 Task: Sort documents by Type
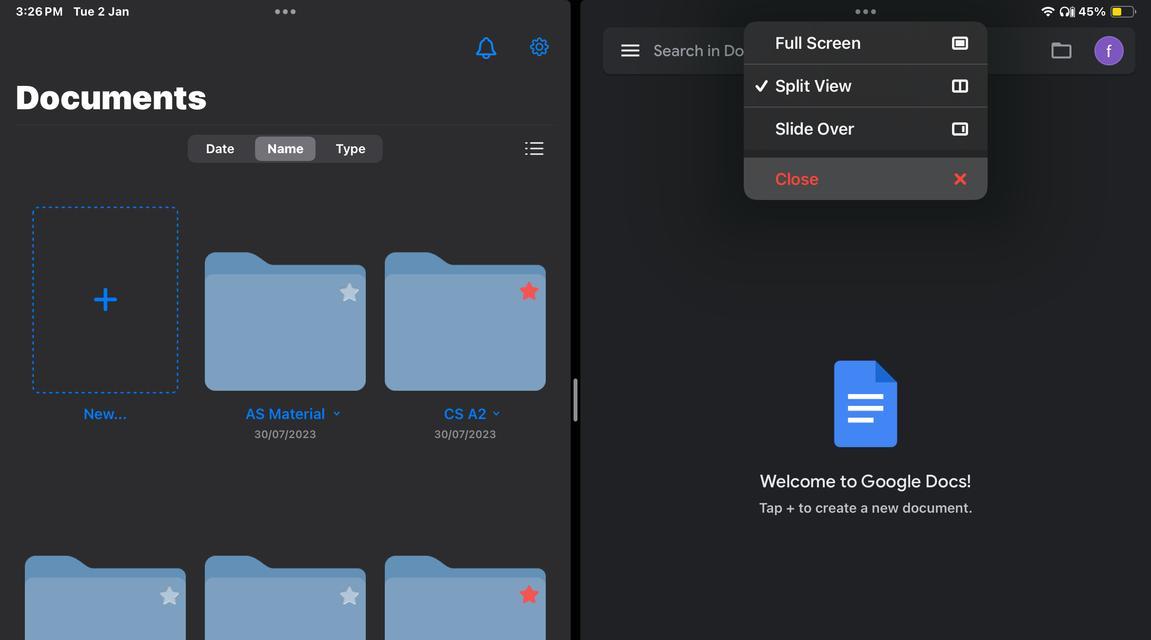click(350, 149)
